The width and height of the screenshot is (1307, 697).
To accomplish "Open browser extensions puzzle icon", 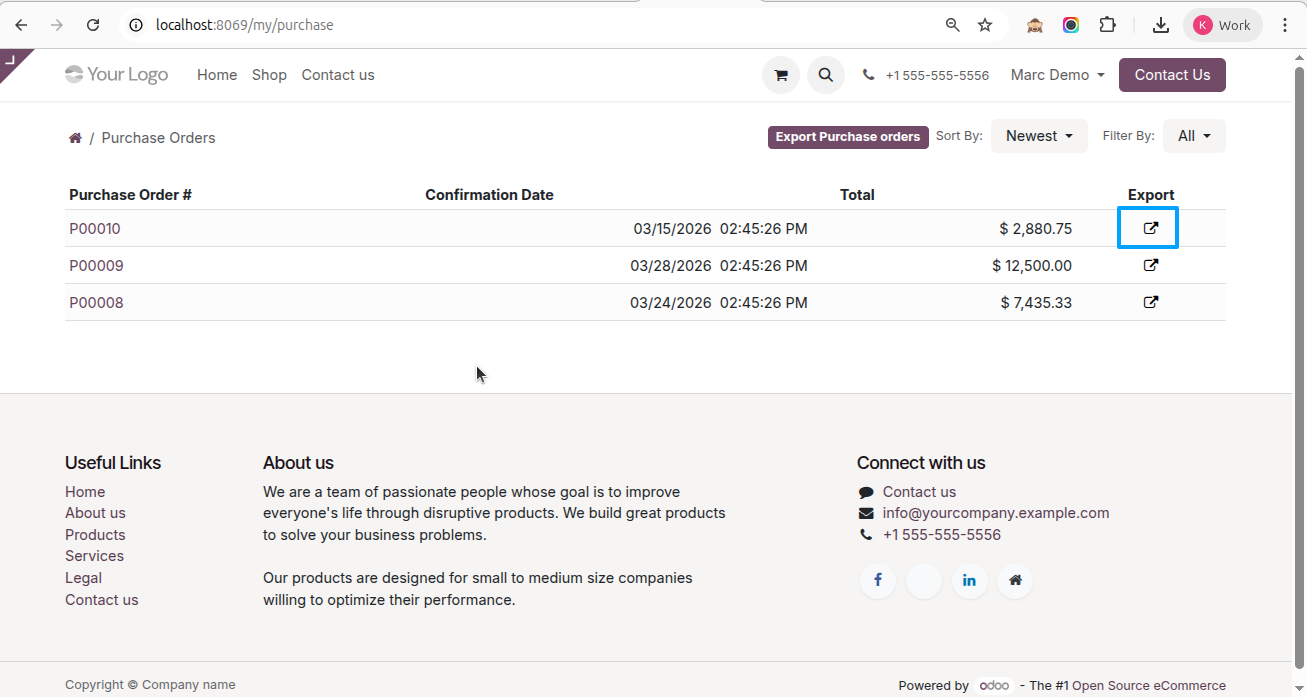I will coord(1107,25).
